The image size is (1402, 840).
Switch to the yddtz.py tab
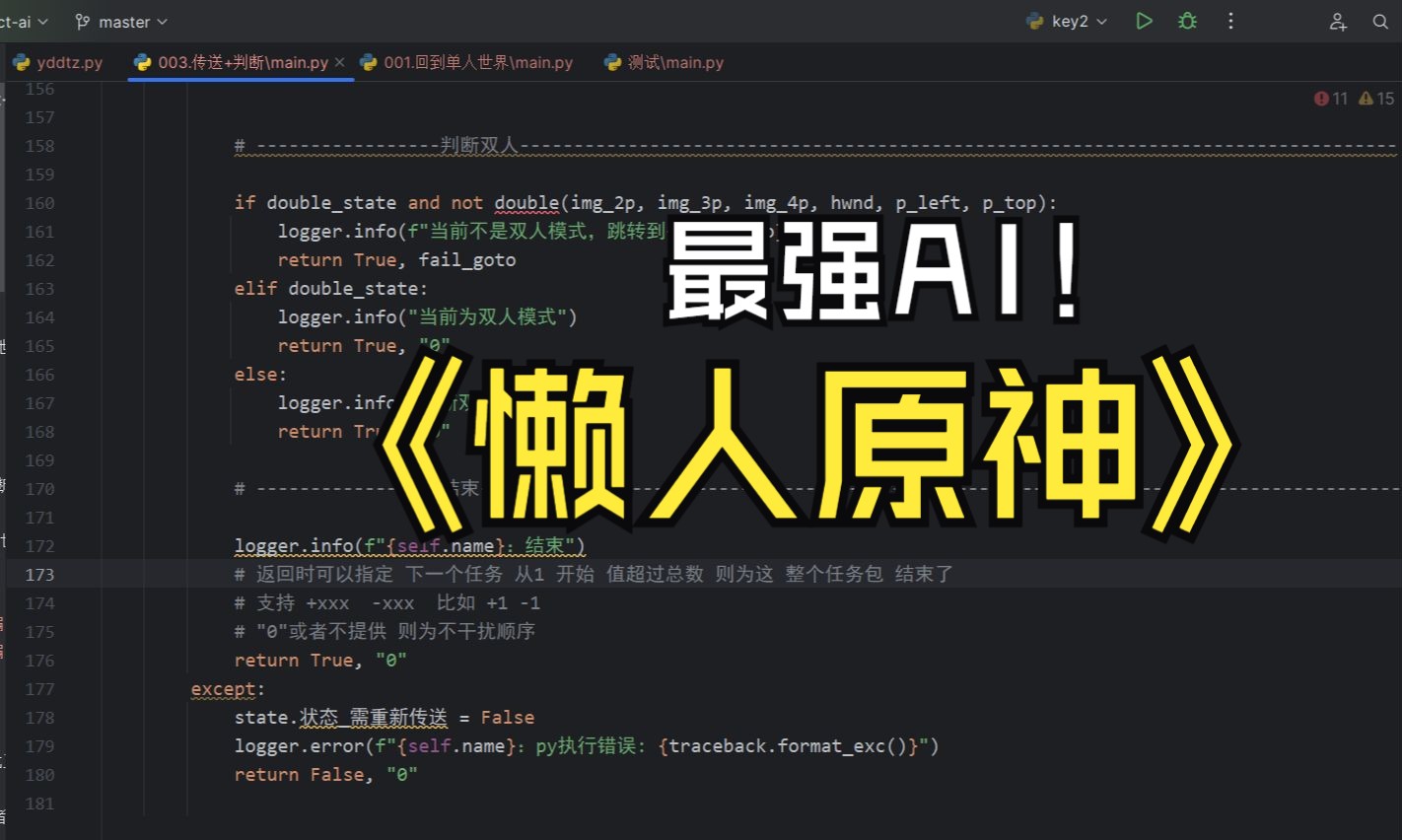pos(58,62)
